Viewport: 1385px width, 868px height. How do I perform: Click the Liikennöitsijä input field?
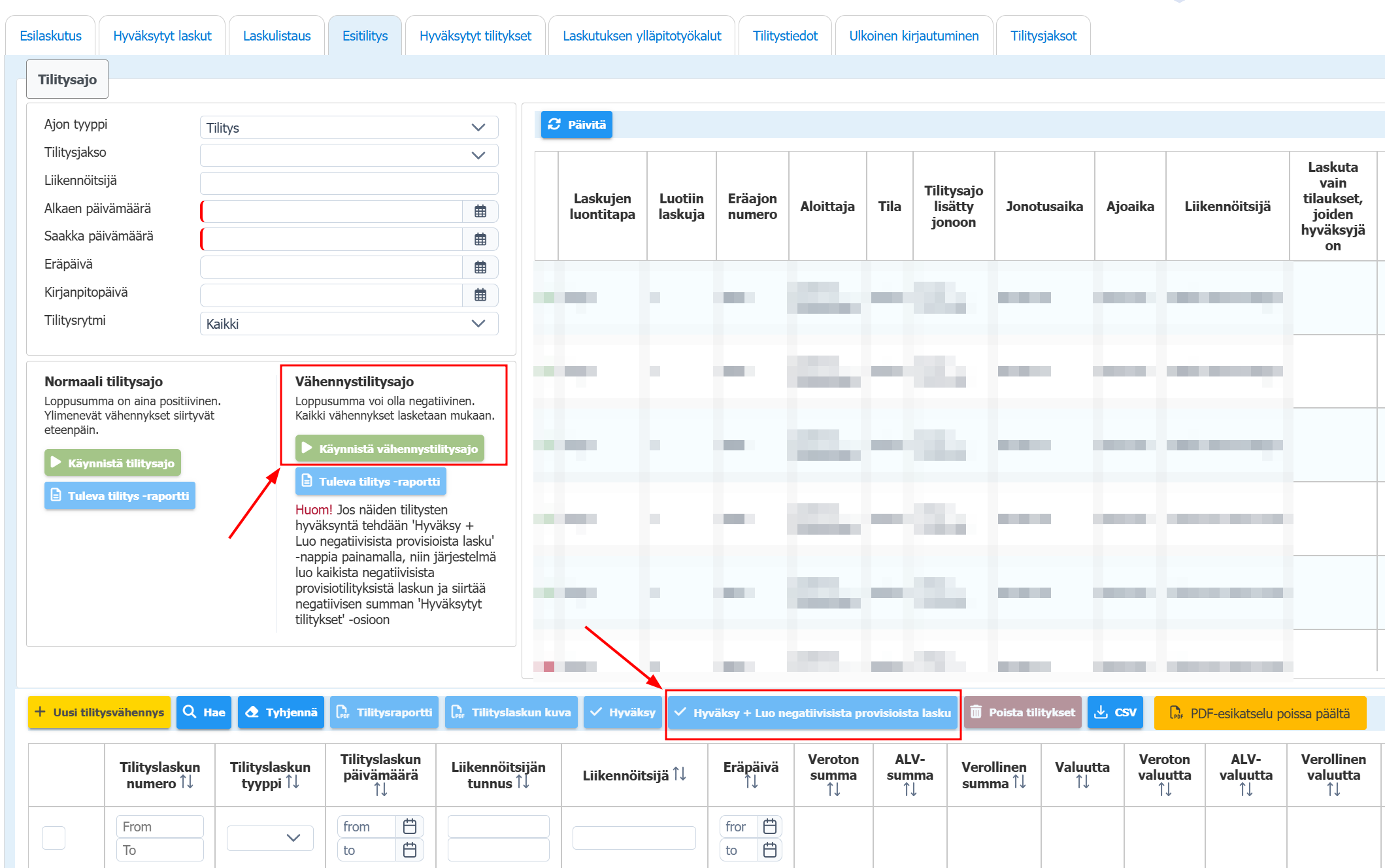[x=349, y=183]
